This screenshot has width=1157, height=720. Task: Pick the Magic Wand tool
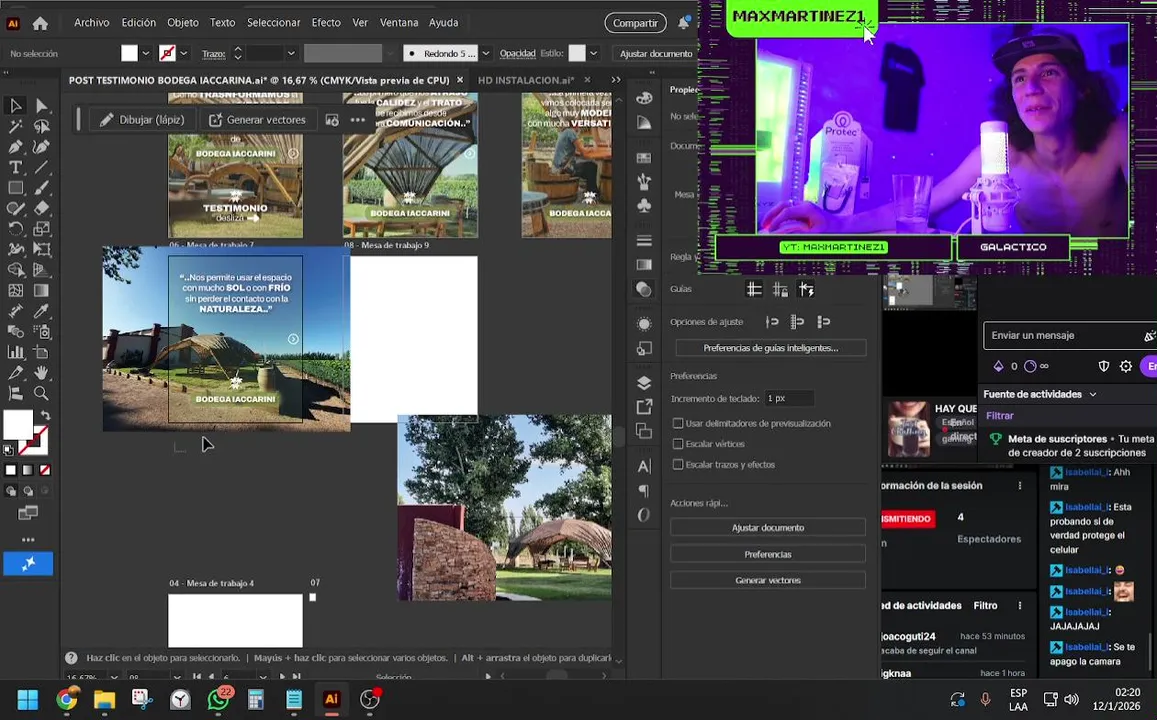pos(15,127)
